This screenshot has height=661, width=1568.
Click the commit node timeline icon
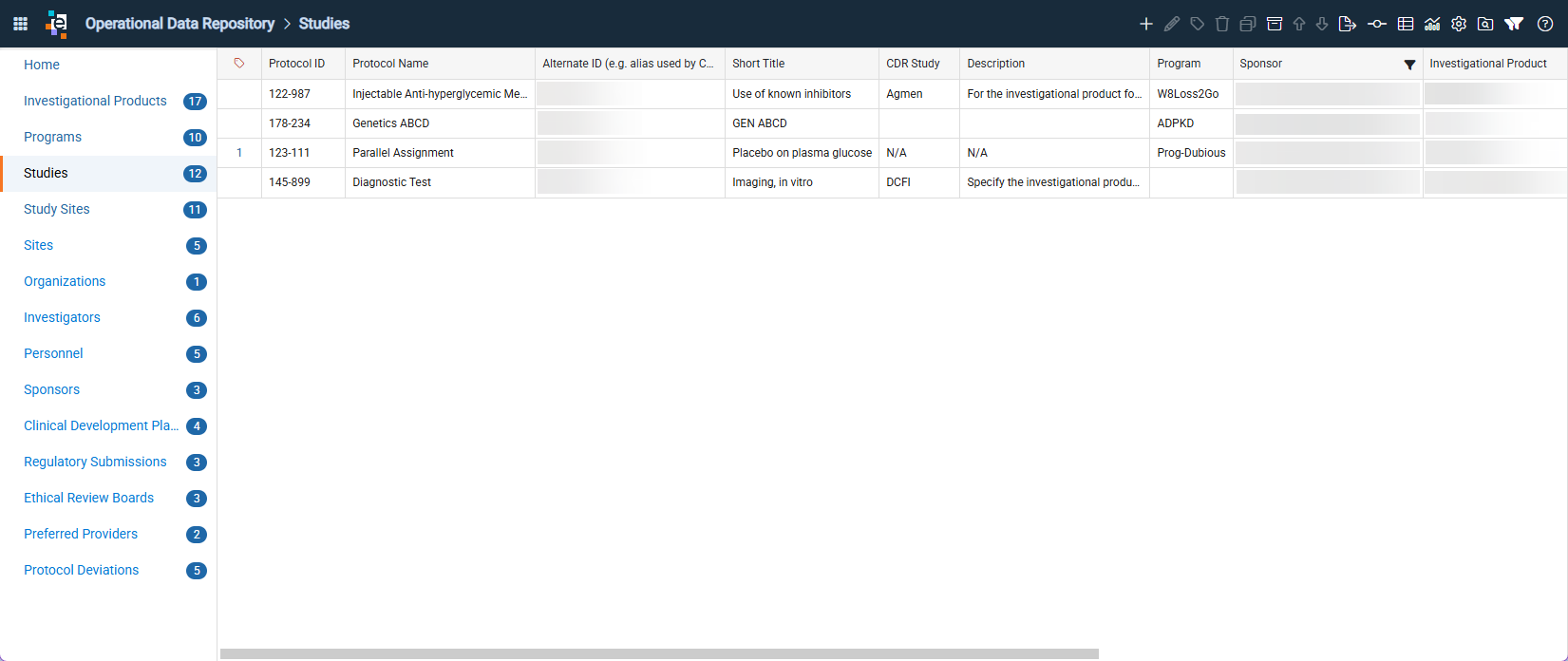point(1377,24)
